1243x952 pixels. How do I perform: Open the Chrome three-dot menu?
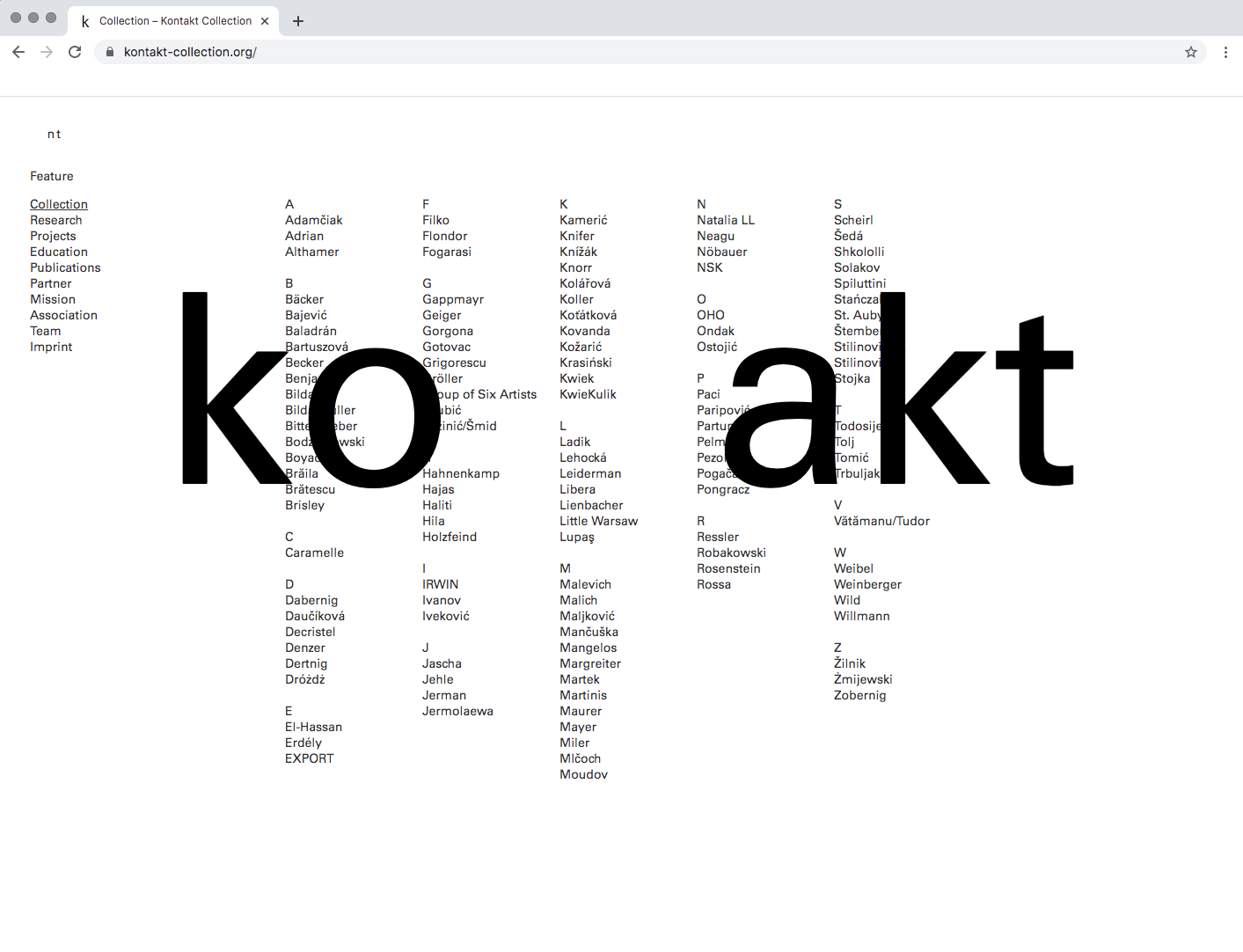point(1225,52)
